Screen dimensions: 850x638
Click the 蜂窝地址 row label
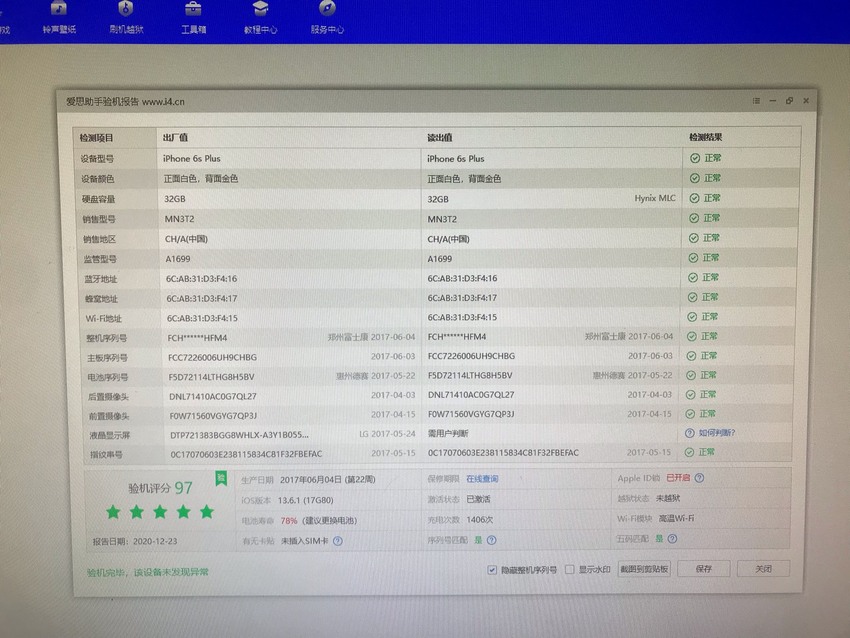[x=101, y=299]
